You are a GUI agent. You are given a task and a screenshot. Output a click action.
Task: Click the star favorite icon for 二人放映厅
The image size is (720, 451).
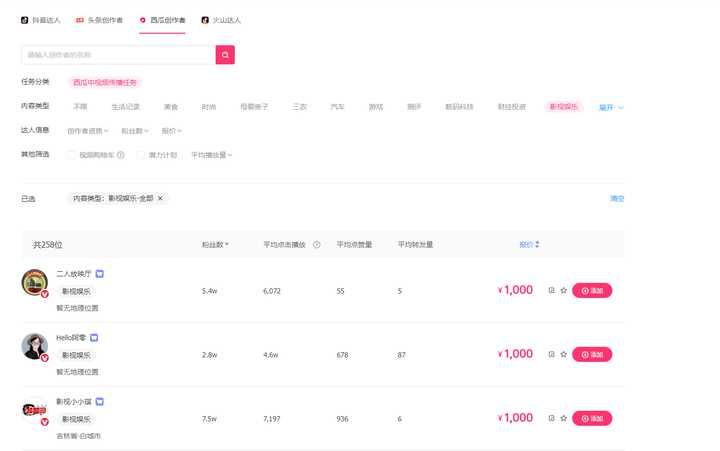(563, 291)
